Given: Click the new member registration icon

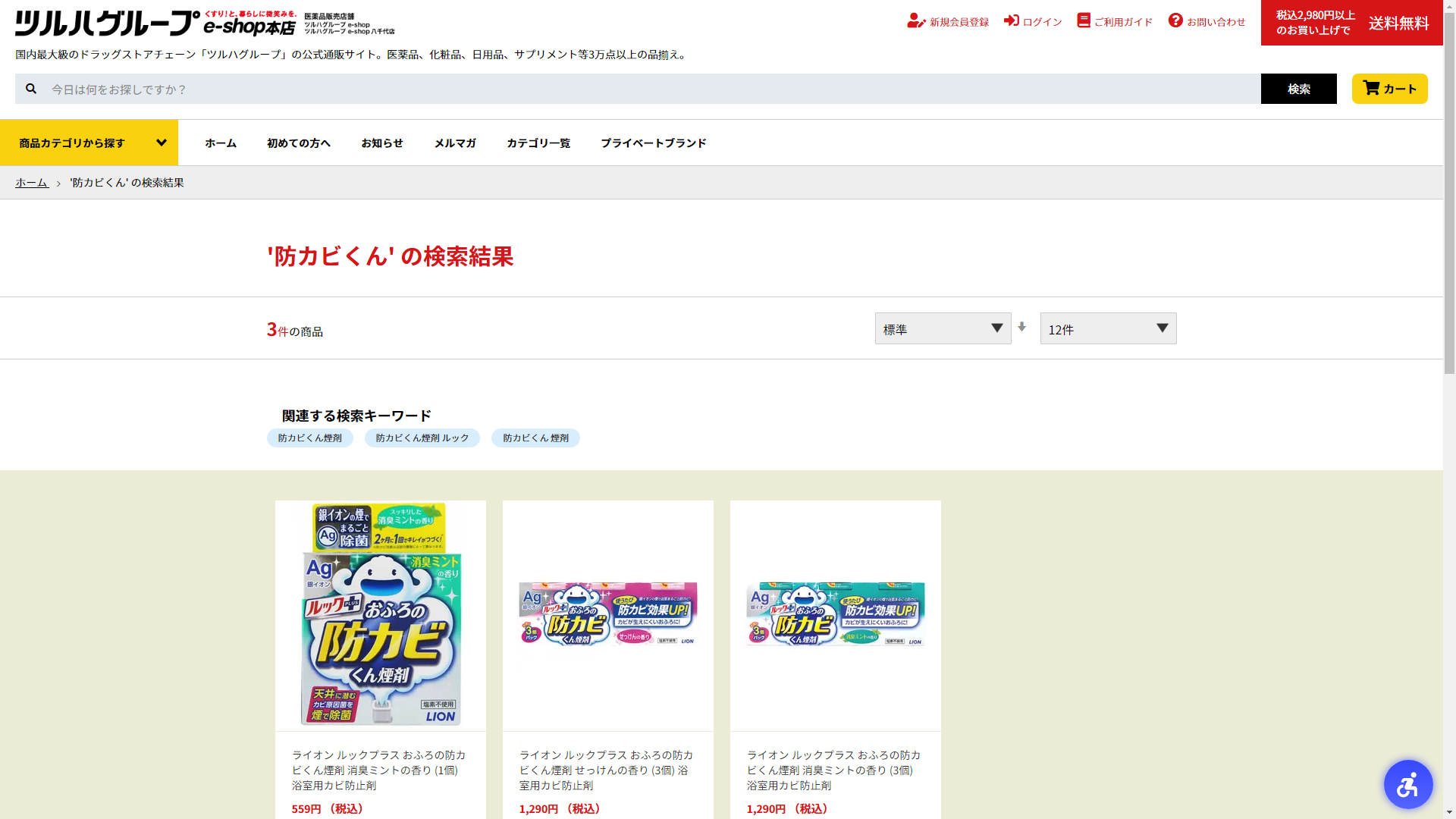Looking at the screenshot, I should pyautogui.click(x=915, y=21).
